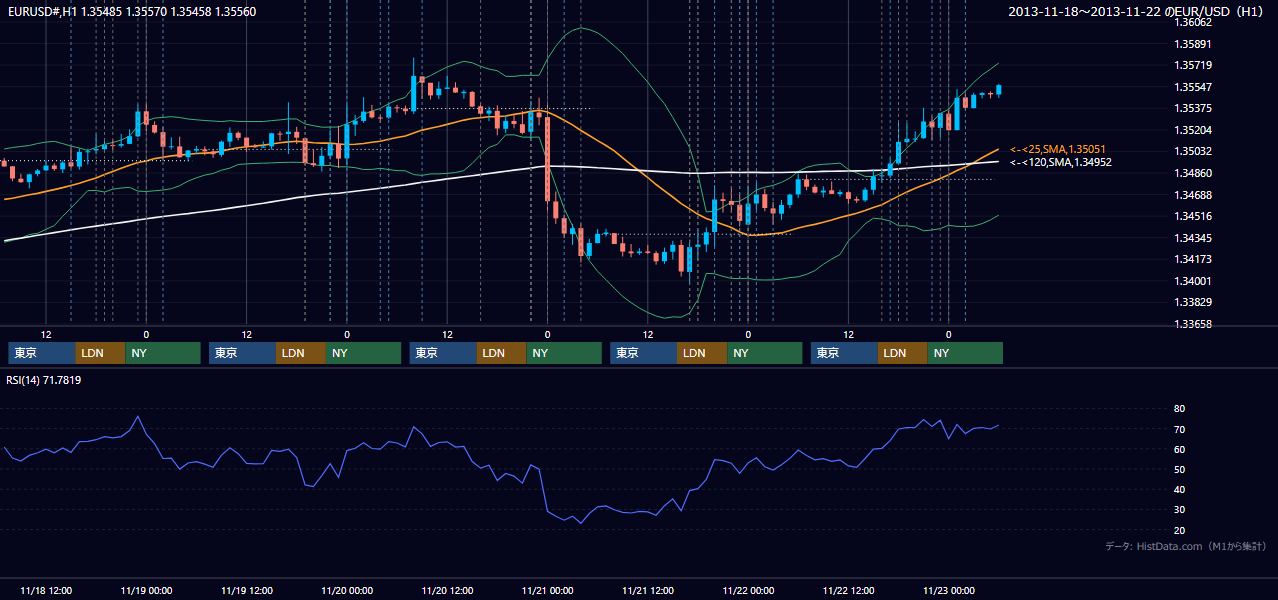Click price axis value 1.33829

pyautogui.click(x=1192, y=302)
